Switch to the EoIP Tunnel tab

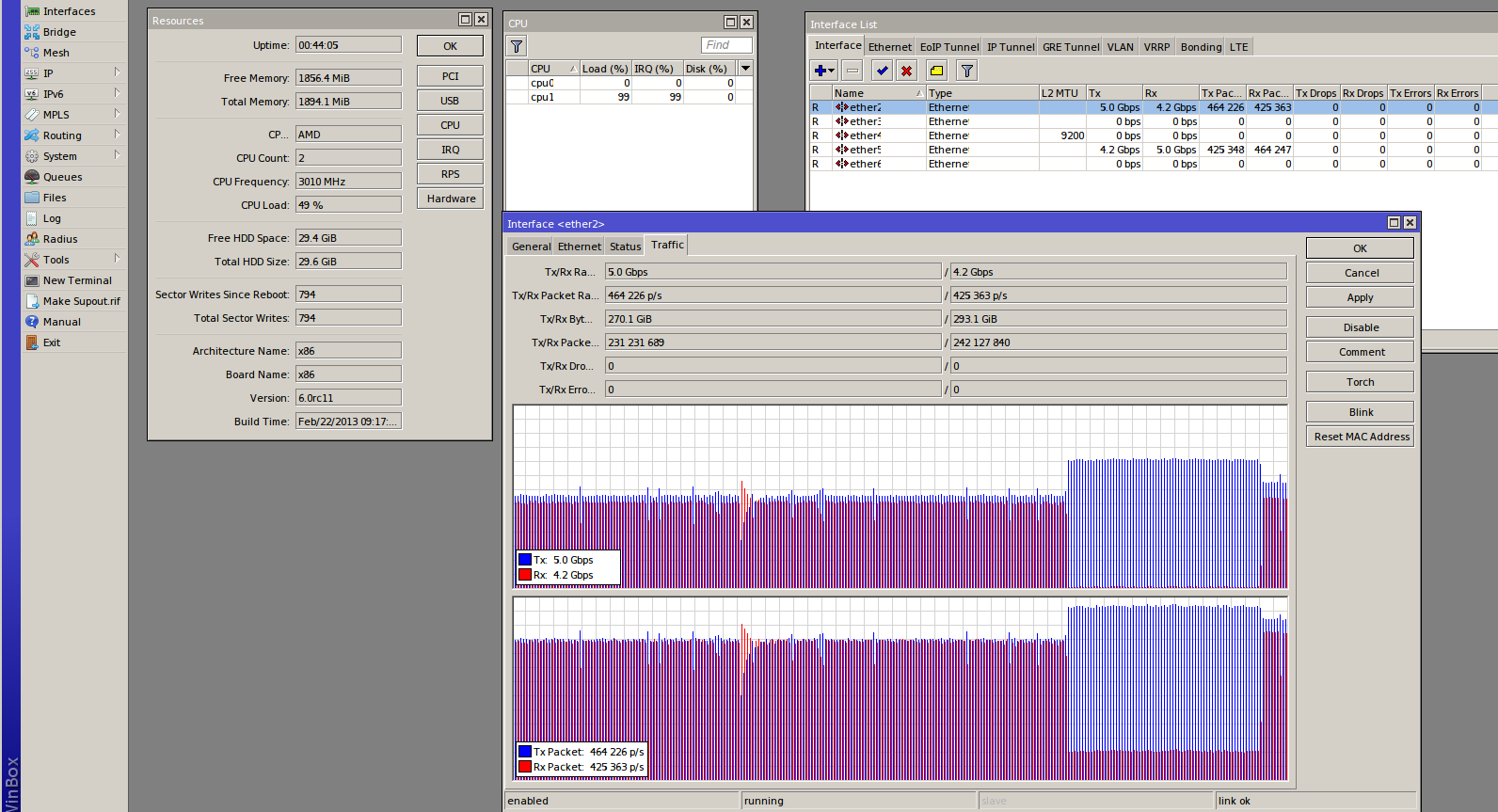[x=948, y=47]
